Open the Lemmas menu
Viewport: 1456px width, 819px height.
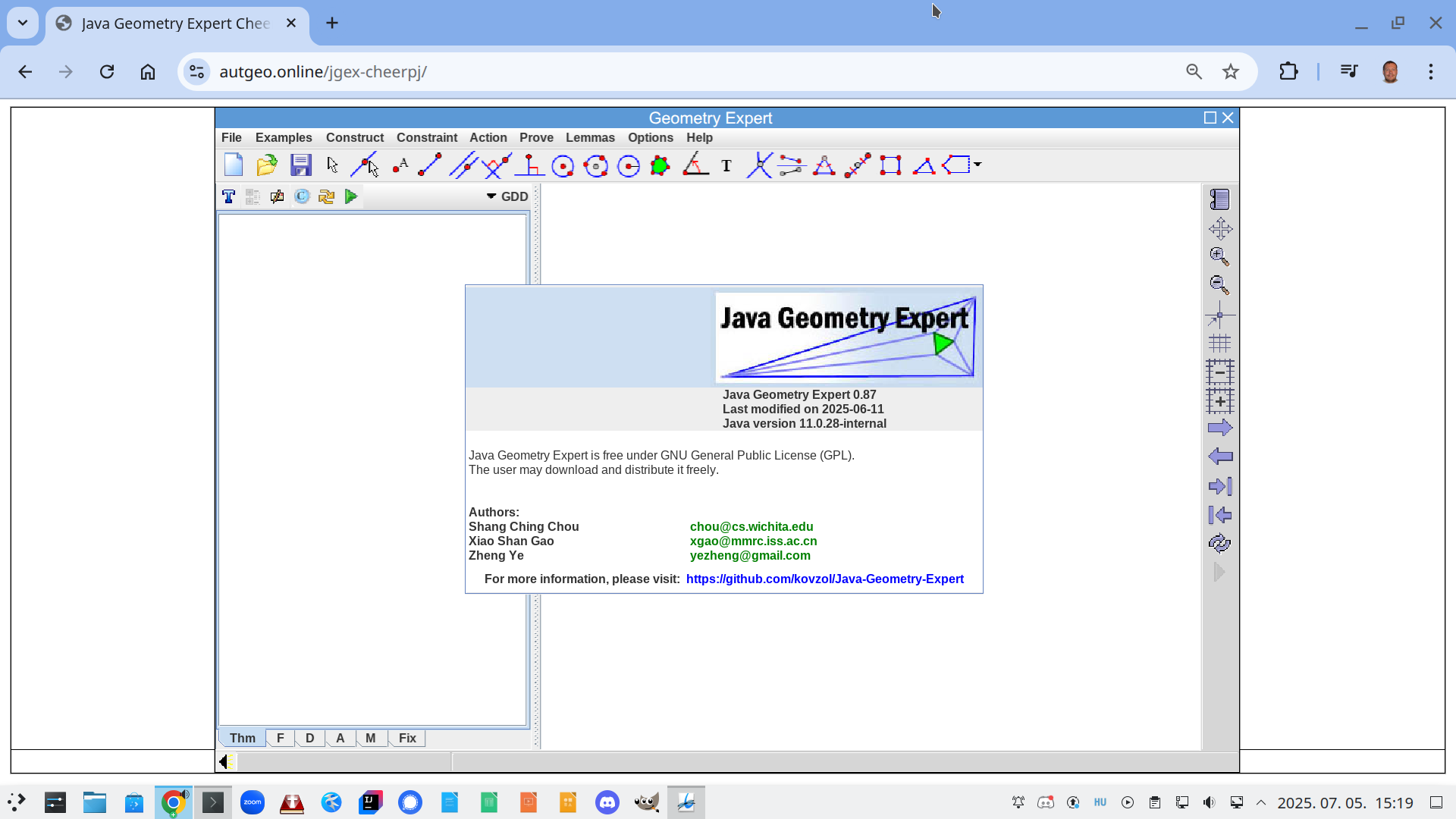pos(590,137)
